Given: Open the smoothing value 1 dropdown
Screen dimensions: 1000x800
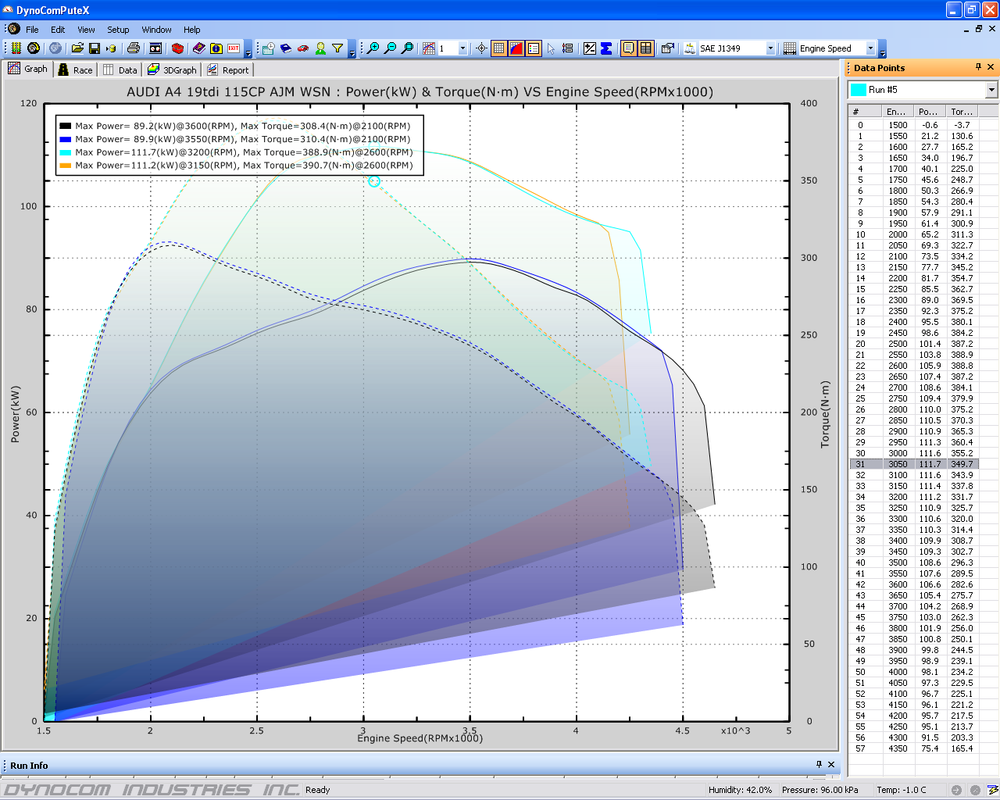Looking at the screenshot, I should (x=462, y=48).
